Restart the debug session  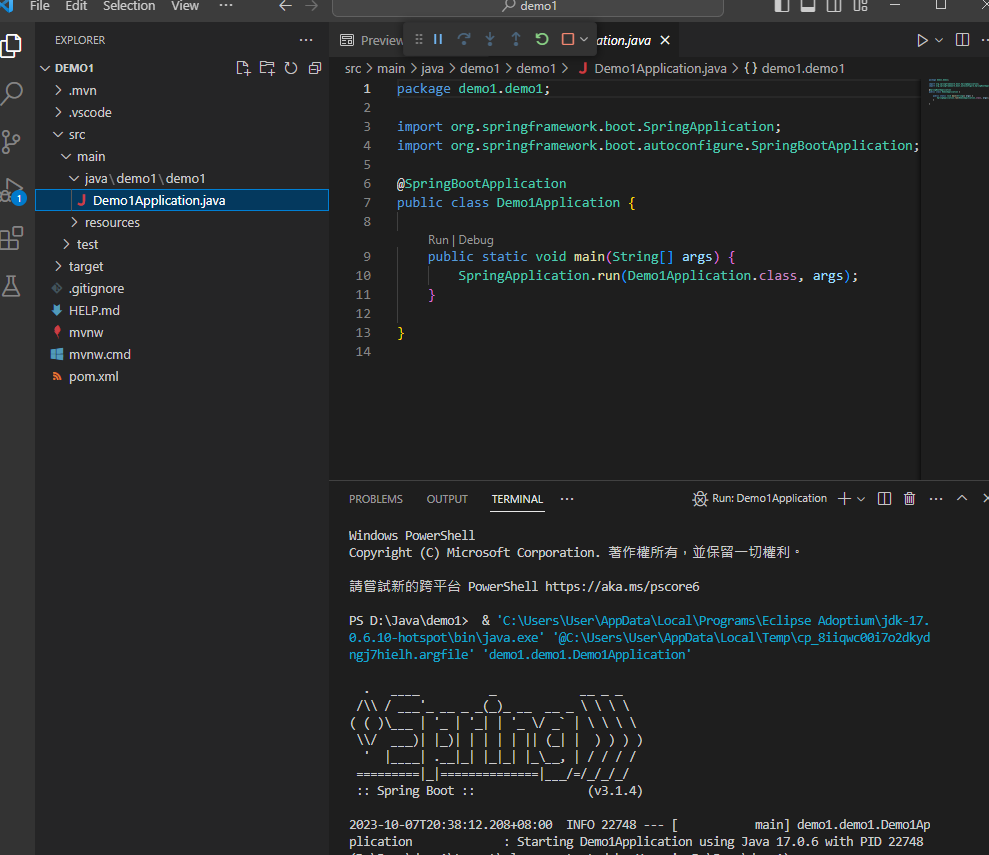pyautogui.click(x=541, y=40)
